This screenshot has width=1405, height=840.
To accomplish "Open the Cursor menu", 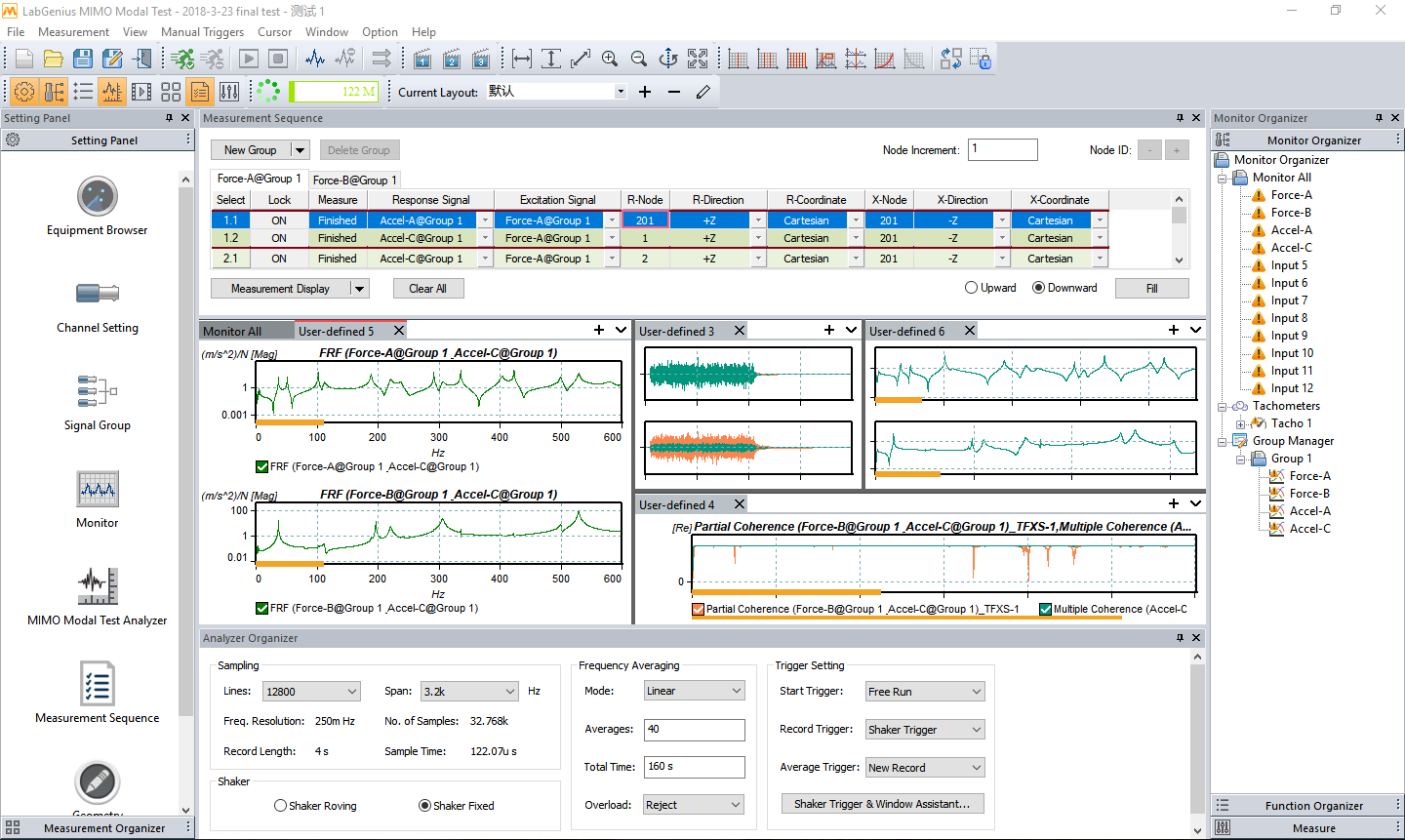I will tap(274, 32).
